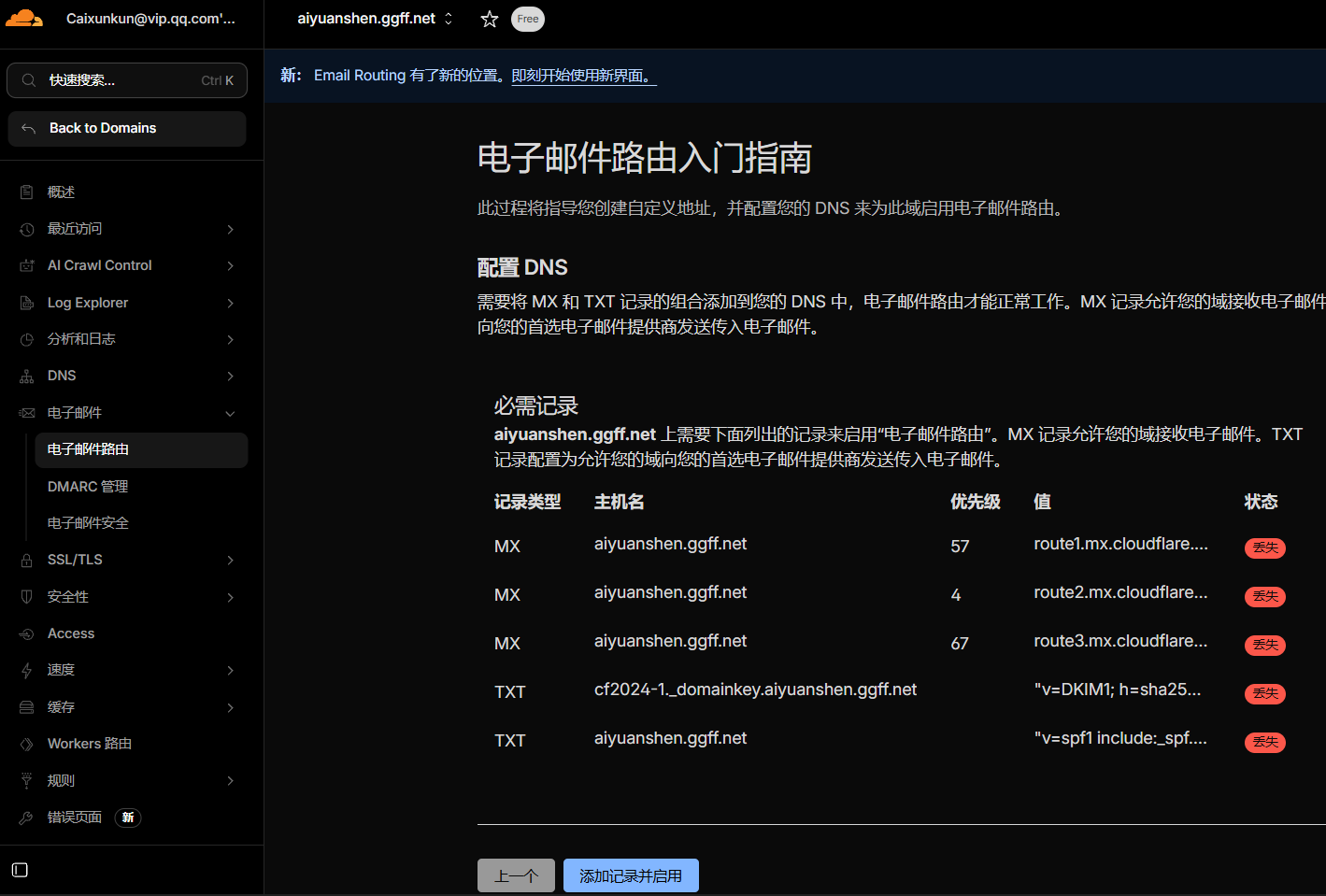Select the 速度 lightning icon
Viewport: 1326px width, 896px height.
coord(26,670)
